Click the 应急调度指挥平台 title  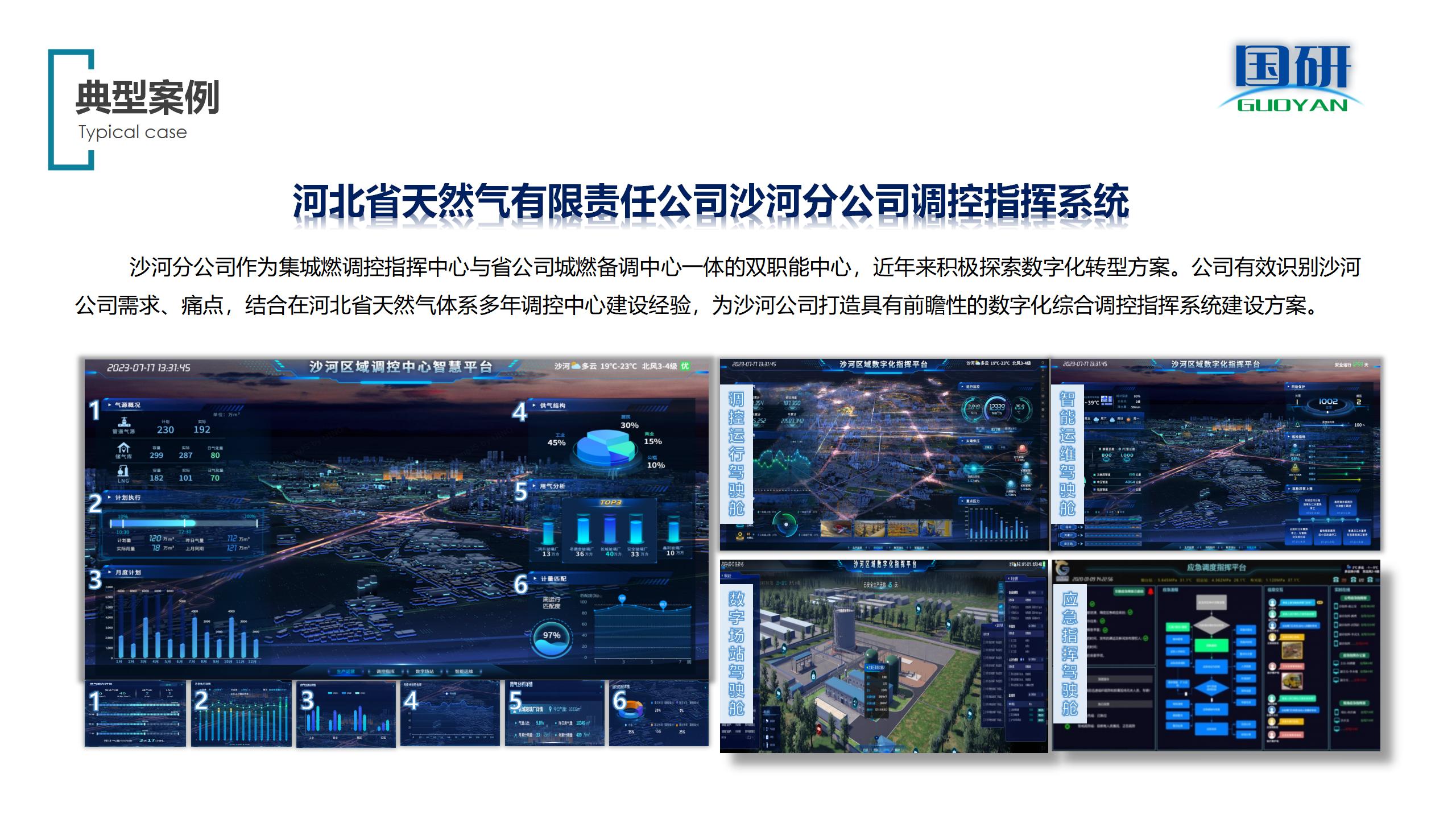pyautogui.click(x=1216, y=568)
